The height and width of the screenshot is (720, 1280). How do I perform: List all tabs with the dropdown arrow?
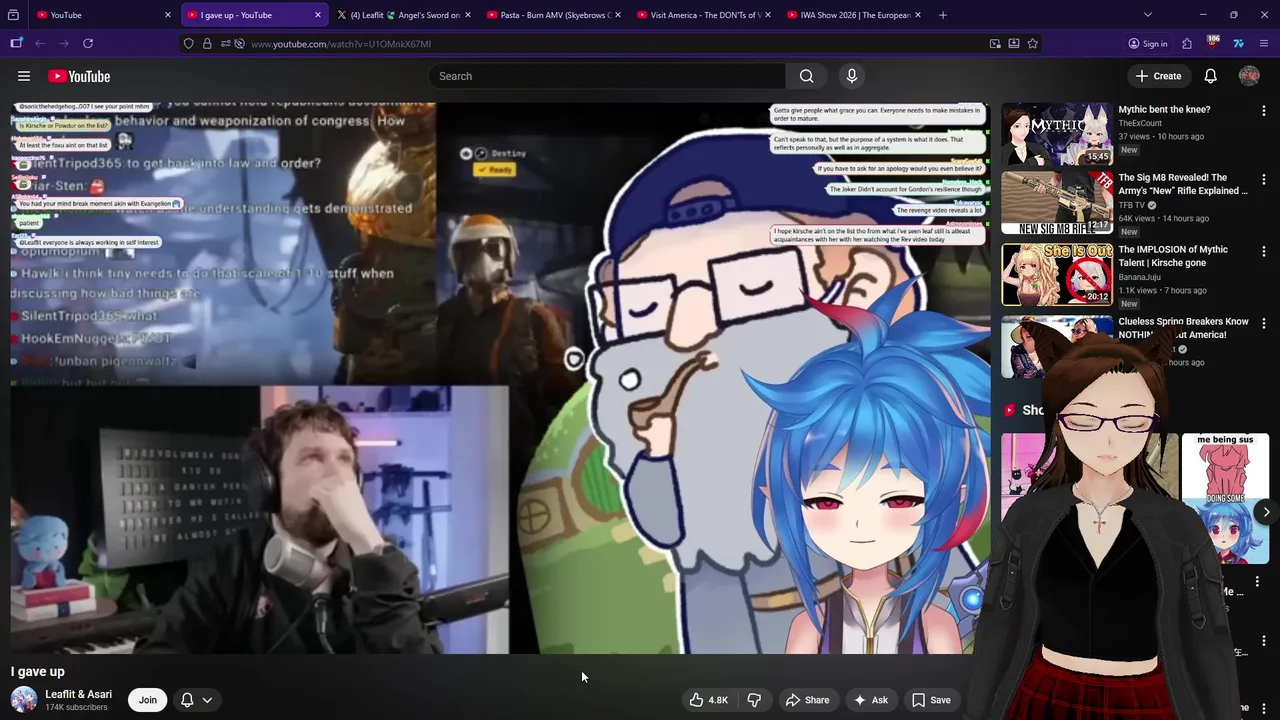pyautogui.click(x=1147, y=15)
